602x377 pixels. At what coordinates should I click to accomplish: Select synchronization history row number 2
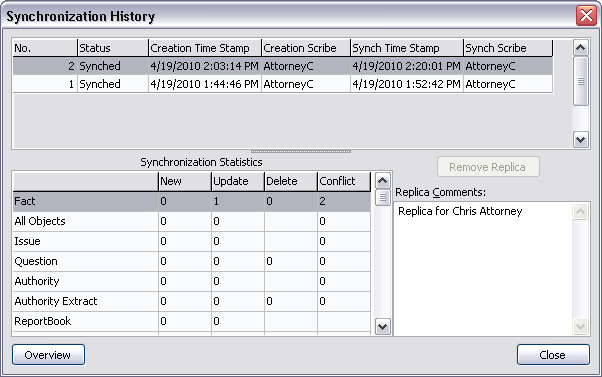pos(283,66)
